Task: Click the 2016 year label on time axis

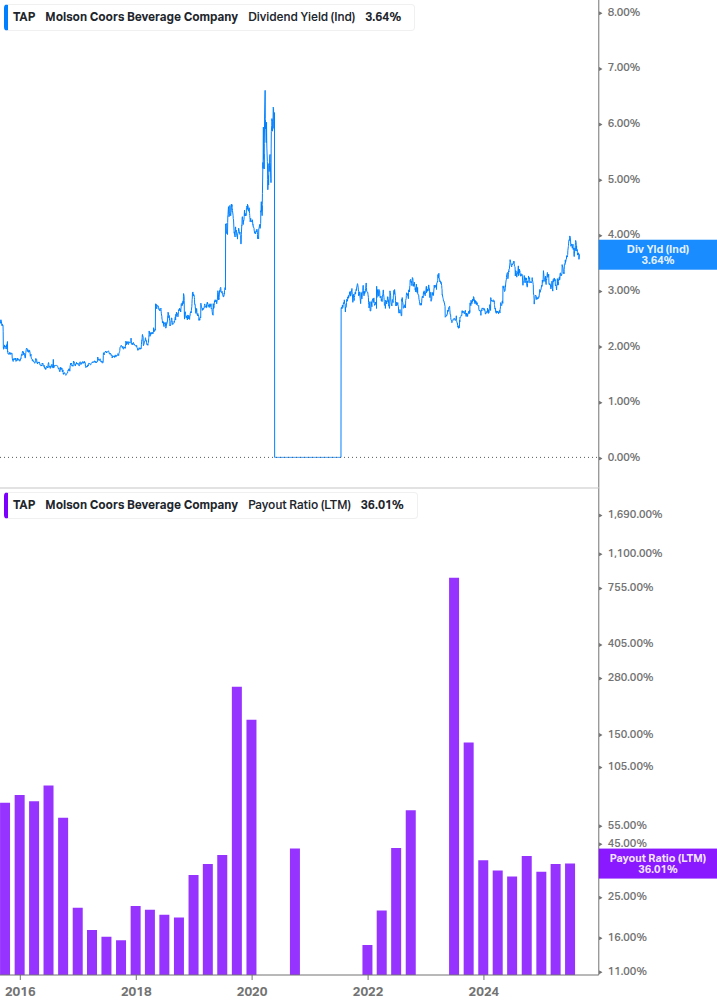Action: [x=21, y=992]
